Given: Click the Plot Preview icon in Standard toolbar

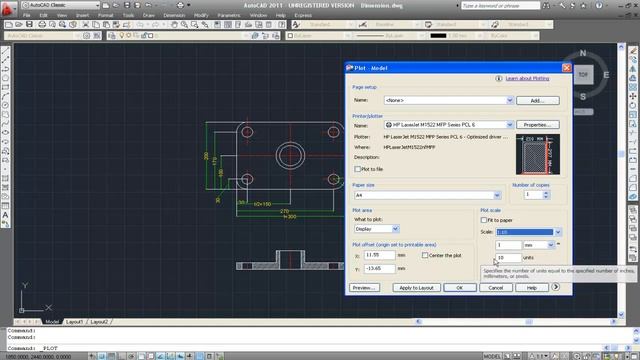Looking at the screenshot, I should pos(52,25).
